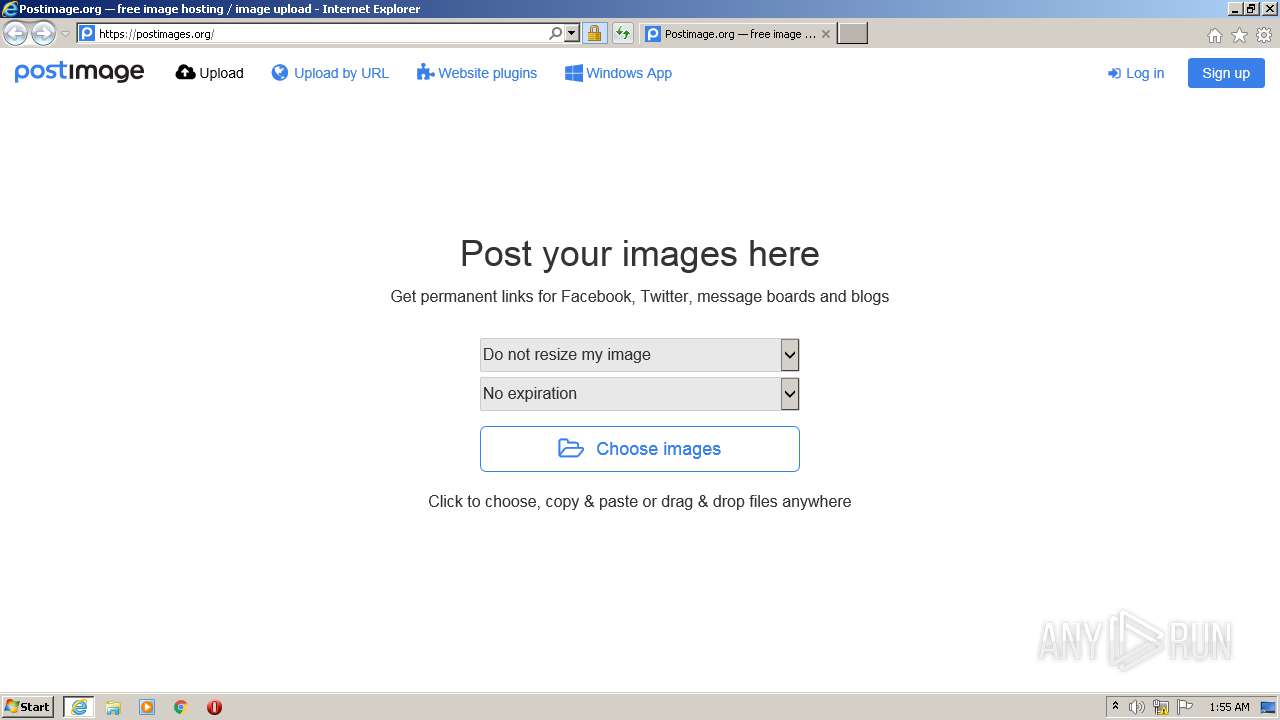1280x720 pixels.
Task: Click the Windows Start button
Action: click(28, 707)
